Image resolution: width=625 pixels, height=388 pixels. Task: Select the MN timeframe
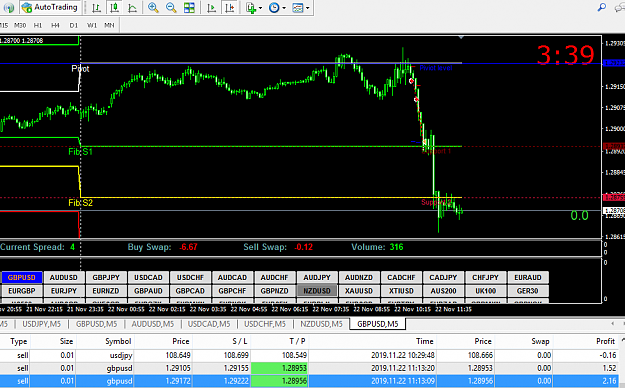click(109, 25)
